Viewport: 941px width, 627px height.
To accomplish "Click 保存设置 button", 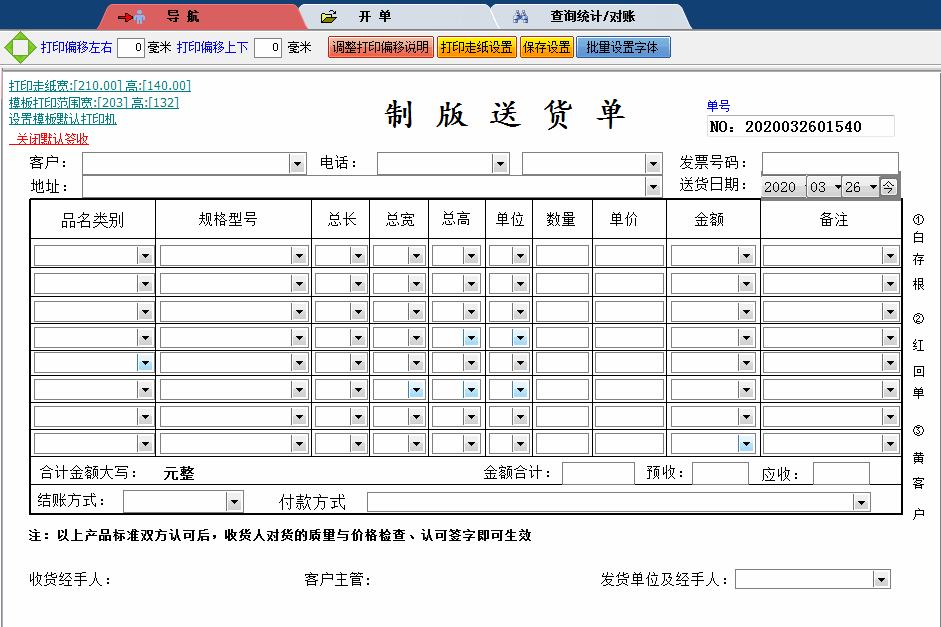I will pos(547,46).
